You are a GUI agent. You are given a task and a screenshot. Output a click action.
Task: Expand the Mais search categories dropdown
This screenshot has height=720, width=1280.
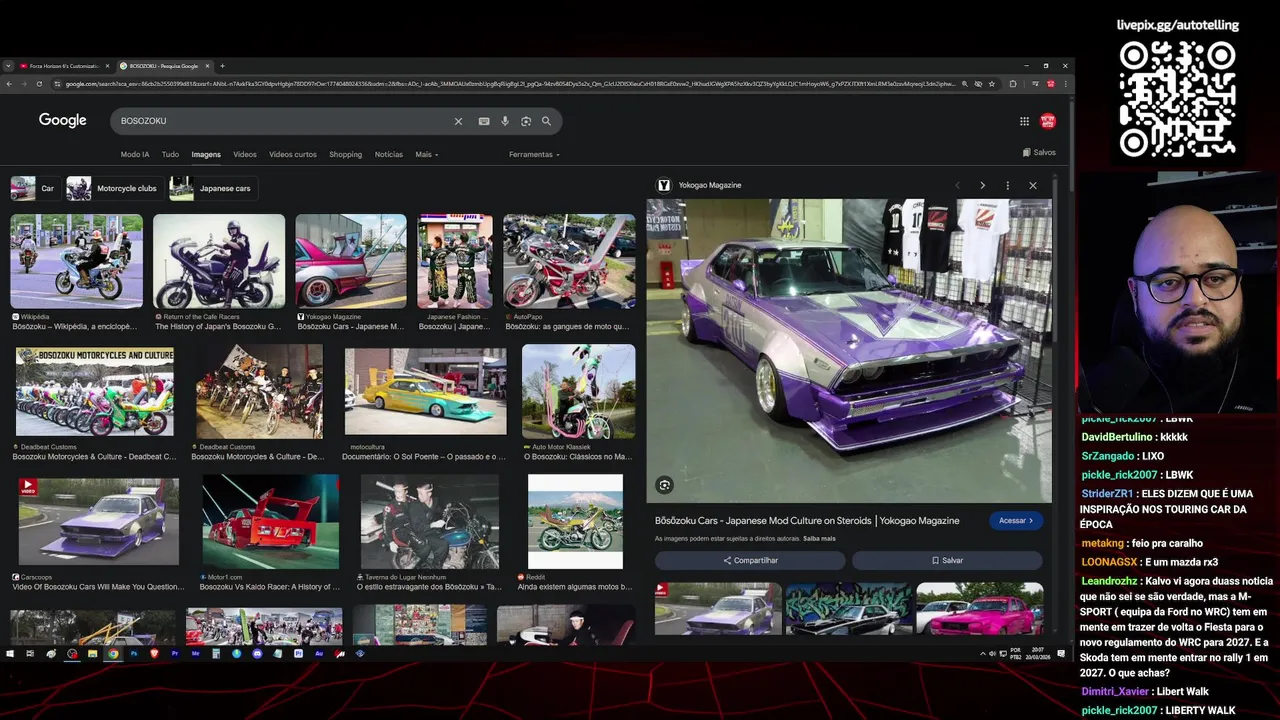pyautogui.click(x=427, y=155)
